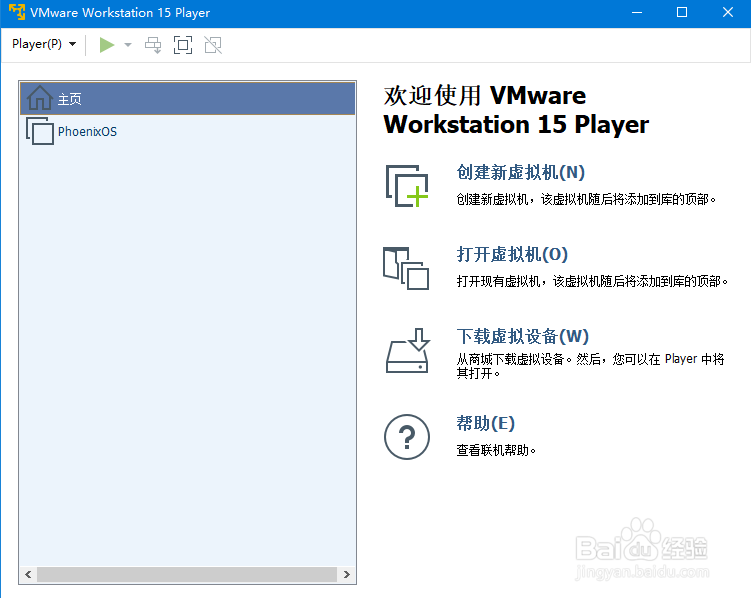751x598 pixels.
Task: Click the VMware logo in title bar
Action: point(17,12)
